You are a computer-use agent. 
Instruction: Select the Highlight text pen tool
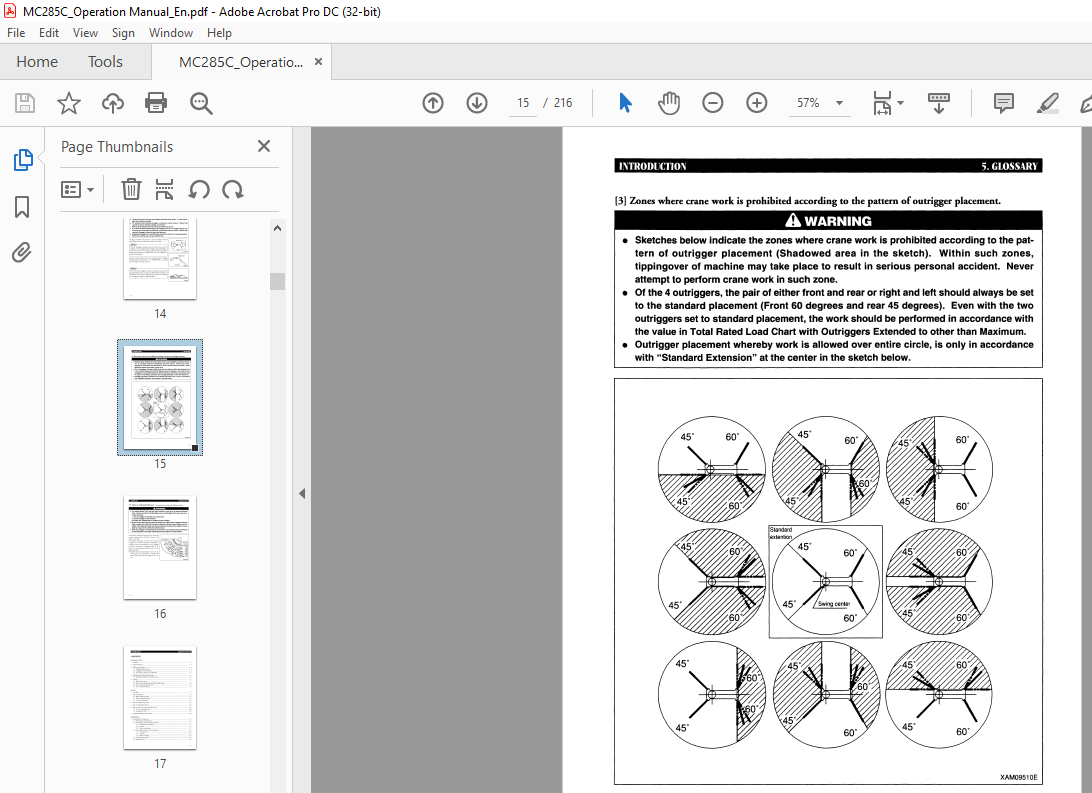pyautogui.click(x=1047, y=103)
